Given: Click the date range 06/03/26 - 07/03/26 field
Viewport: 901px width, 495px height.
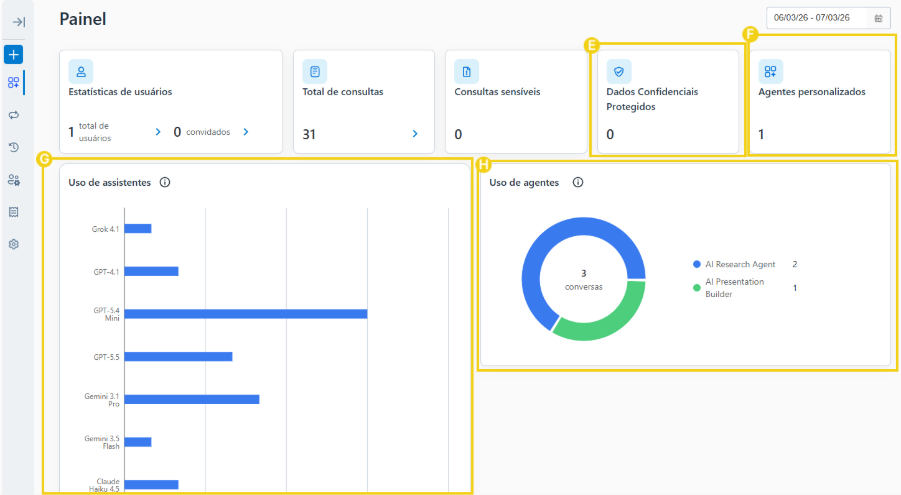Looking at the screenshot, I should (x=828, y=18).
